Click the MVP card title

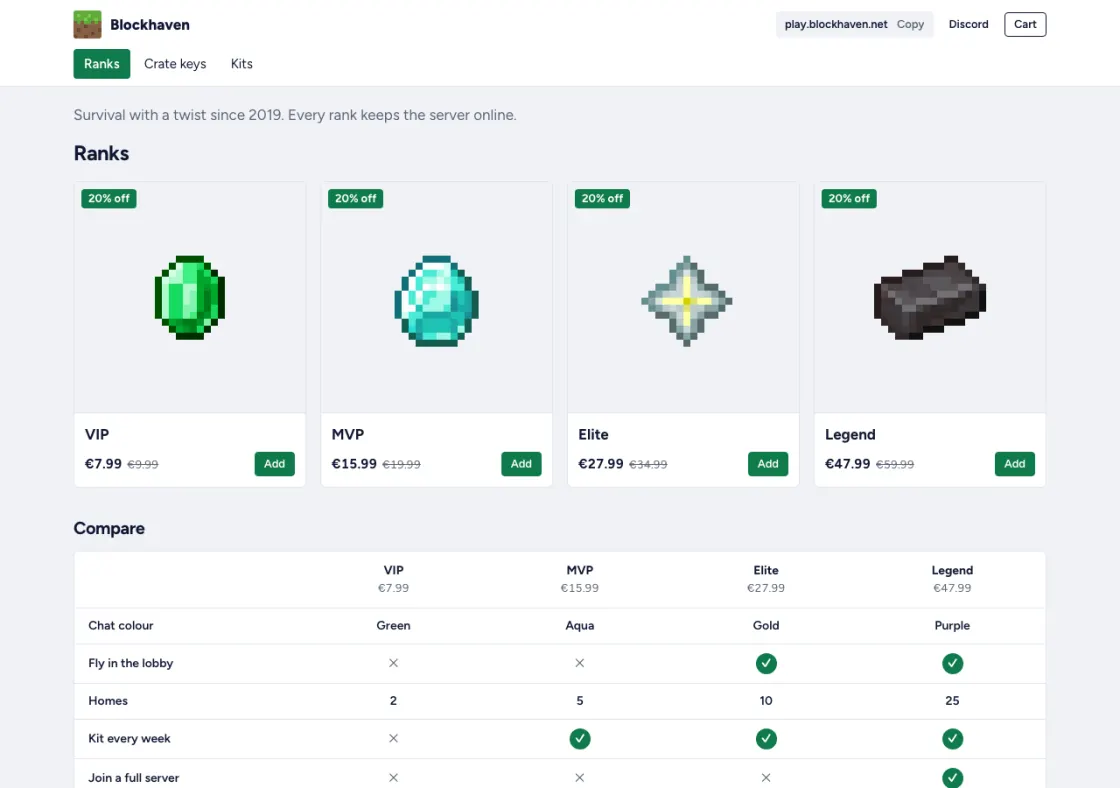[348, 434]
